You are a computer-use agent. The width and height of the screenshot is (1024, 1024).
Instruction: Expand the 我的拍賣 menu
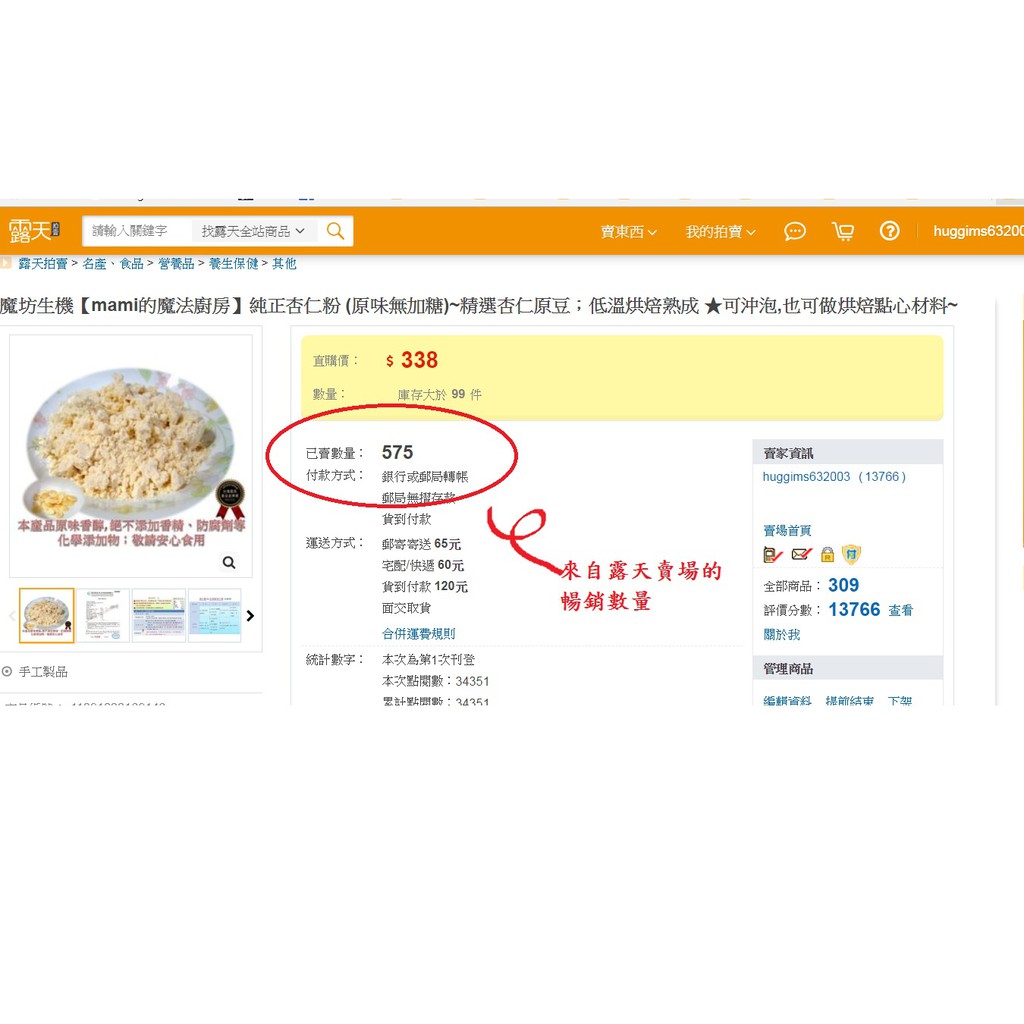click(720, 232)
